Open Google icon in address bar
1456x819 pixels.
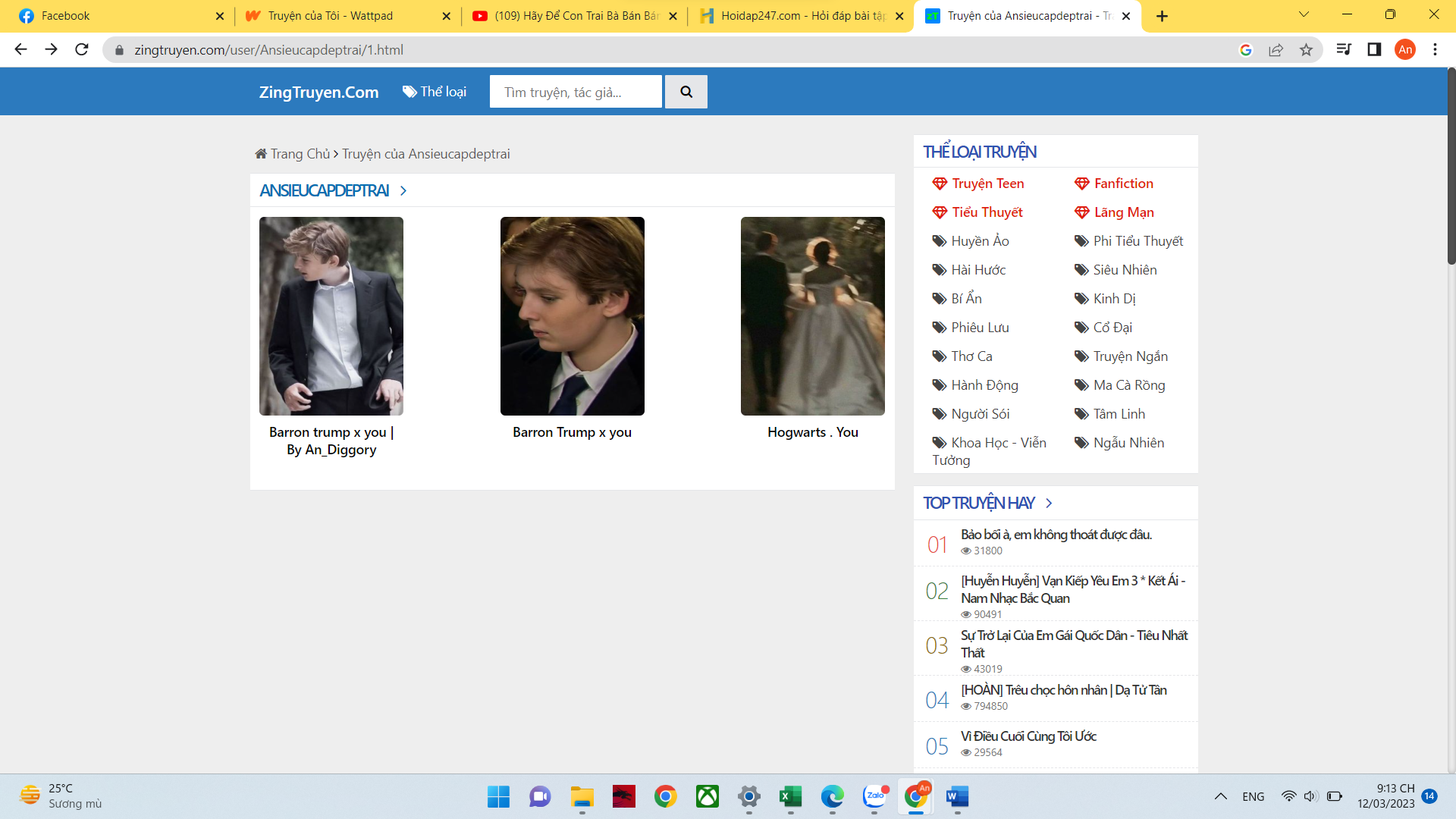[1245, 49]
